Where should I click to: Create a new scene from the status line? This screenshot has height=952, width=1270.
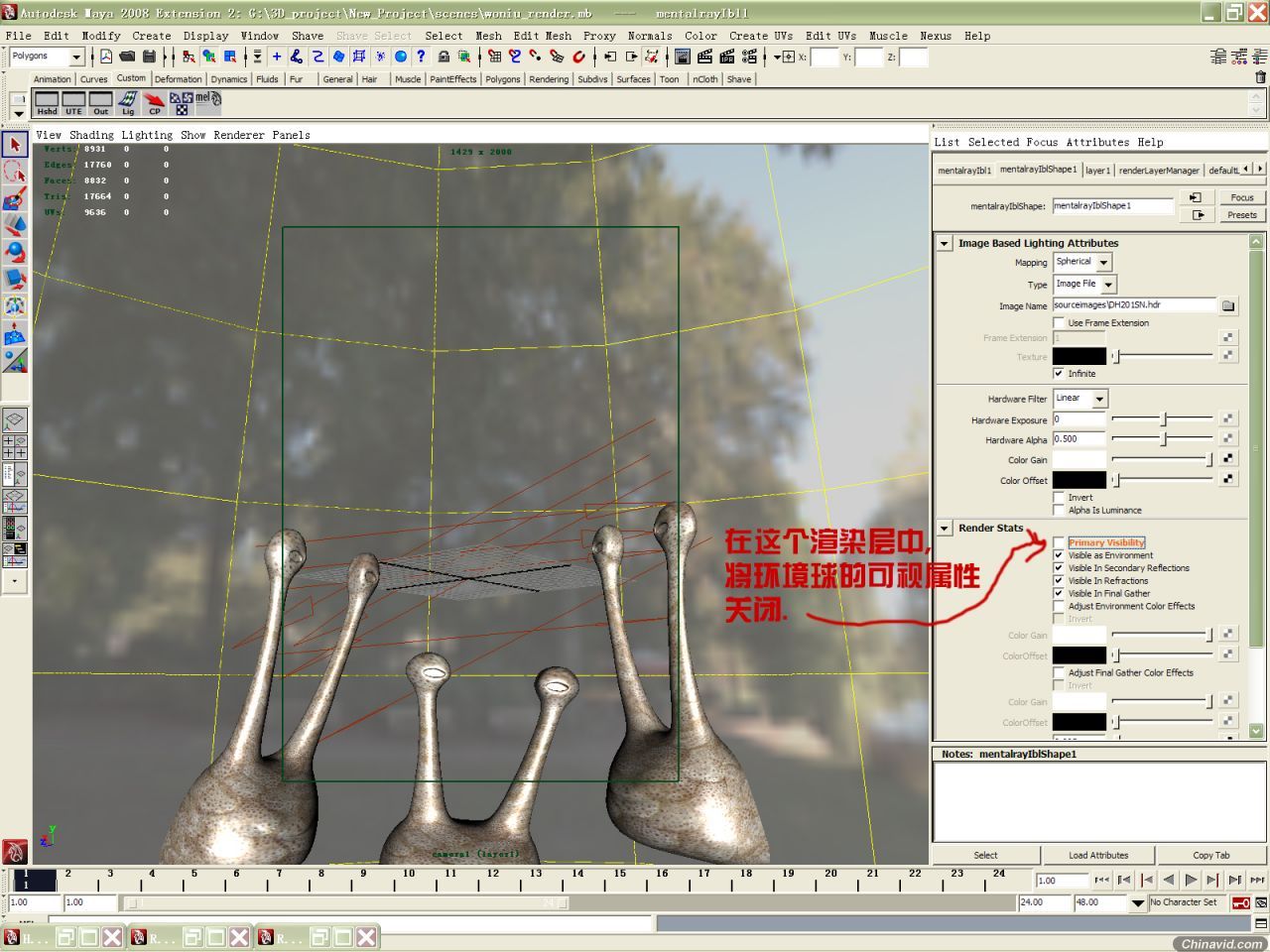(106, 57)
